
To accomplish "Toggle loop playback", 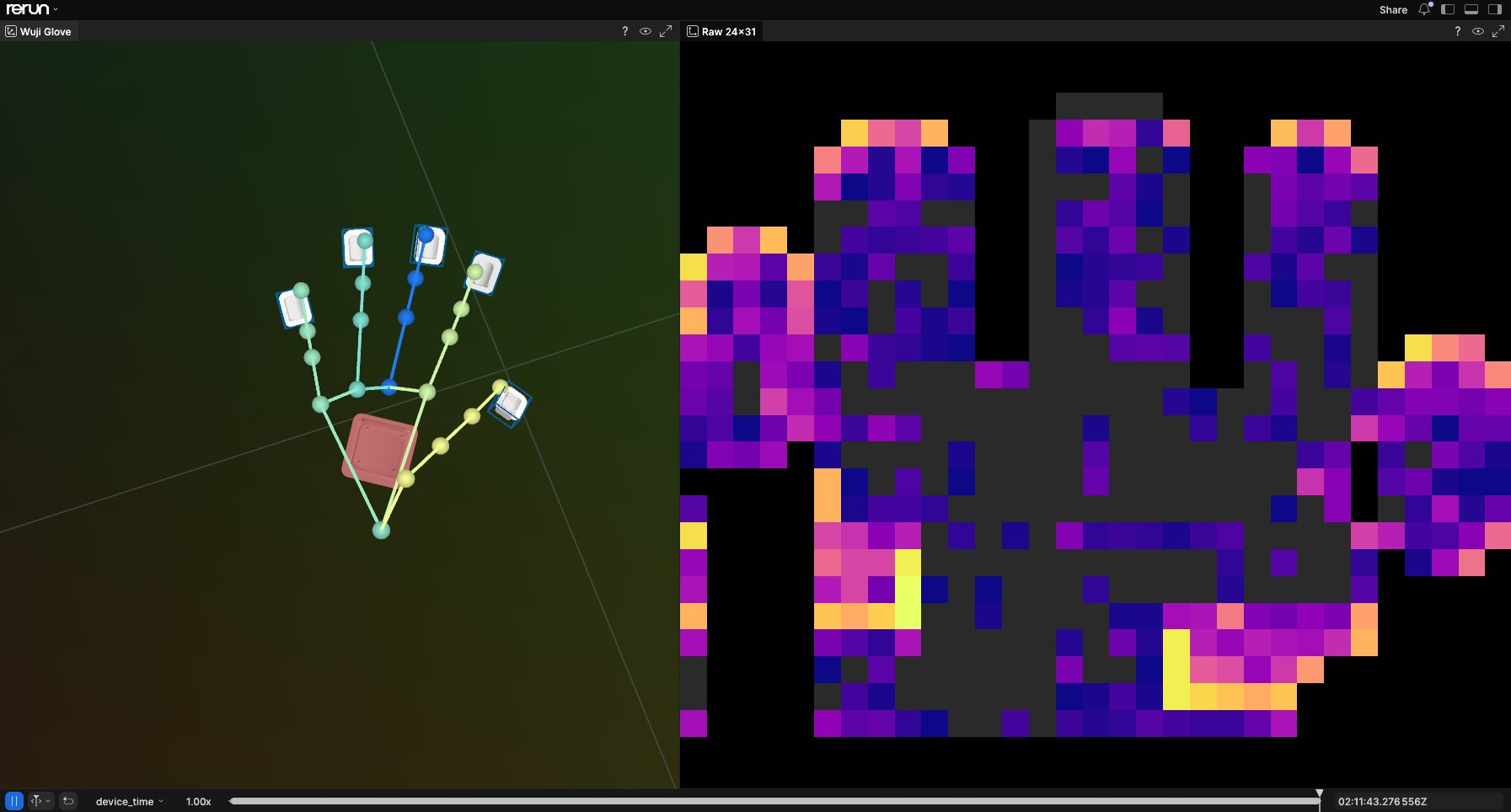I will click(x=68, y=801).
